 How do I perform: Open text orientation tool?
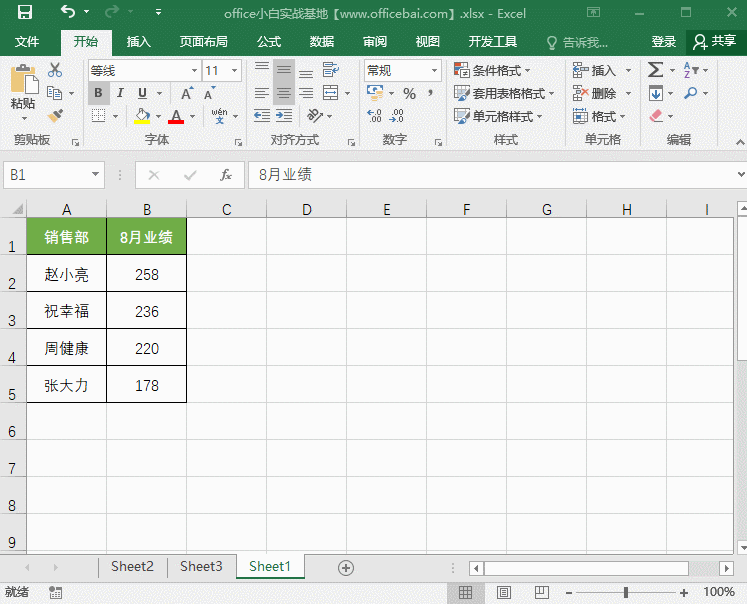315,116
